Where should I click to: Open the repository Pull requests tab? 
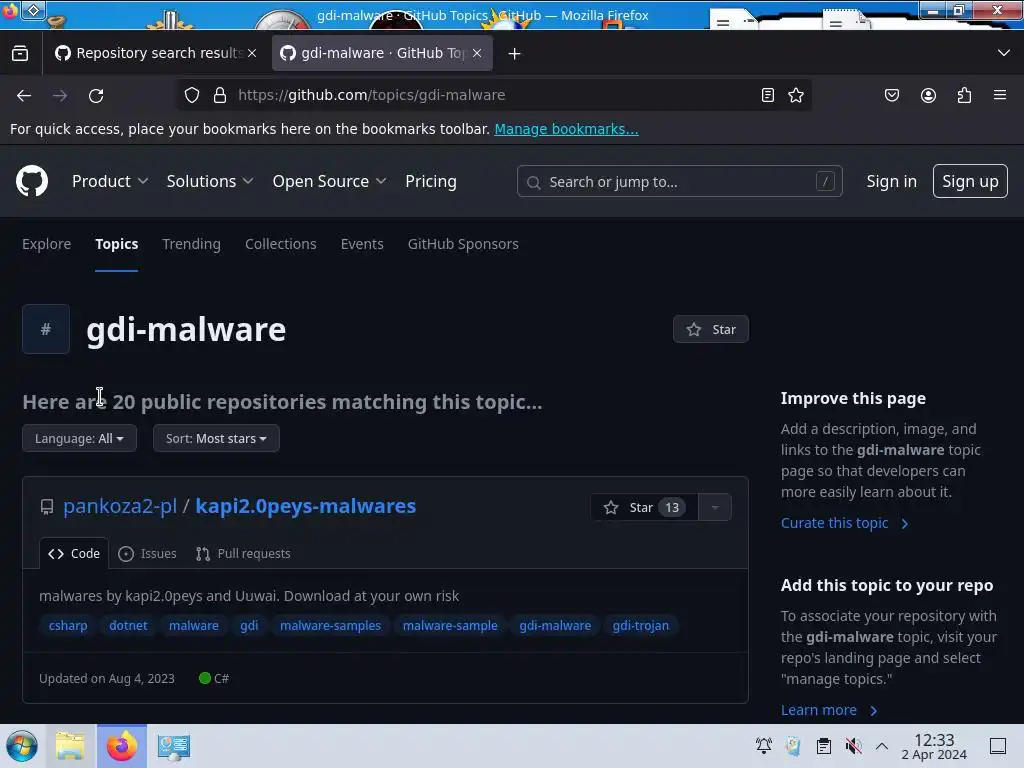coord(243,554)
